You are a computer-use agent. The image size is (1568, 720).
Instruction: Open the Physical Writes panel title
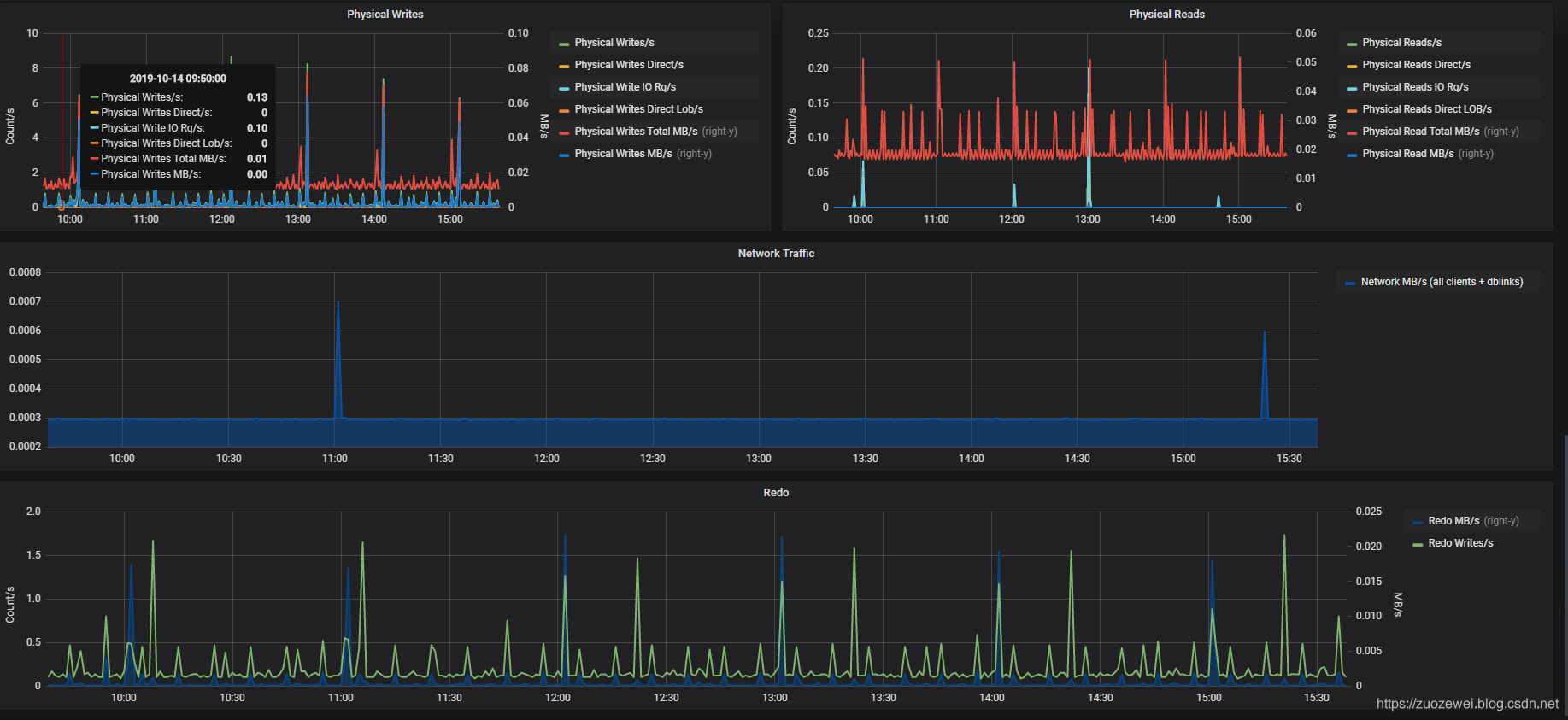pyautogui.click(x=385, y=15)
